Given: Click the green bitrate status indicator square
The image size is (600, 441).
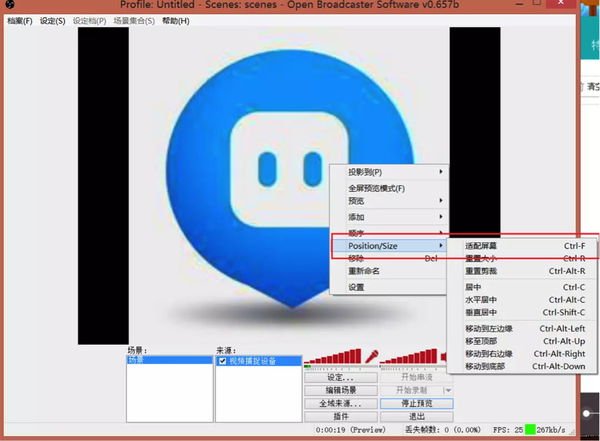Looking at the screenshot, I should tap(530, 430).
